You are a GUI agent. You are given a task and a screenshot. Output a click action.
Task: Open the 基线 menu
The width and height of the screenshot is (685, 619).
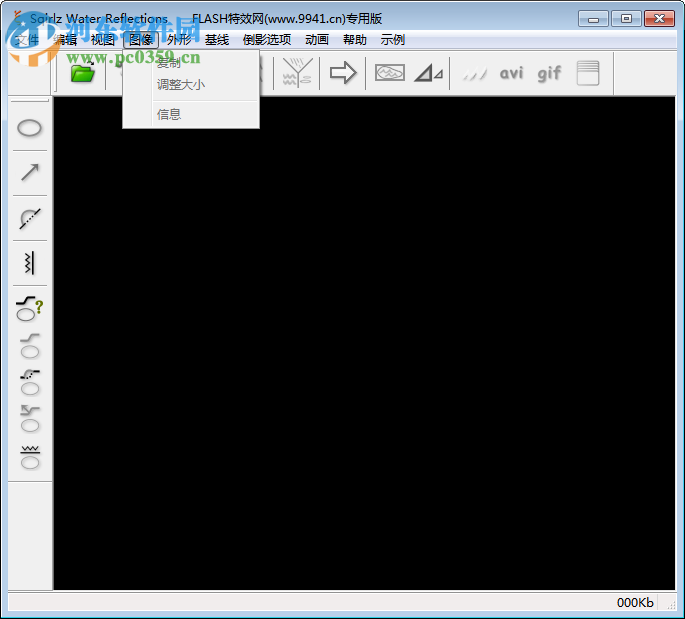pos(217,40)
